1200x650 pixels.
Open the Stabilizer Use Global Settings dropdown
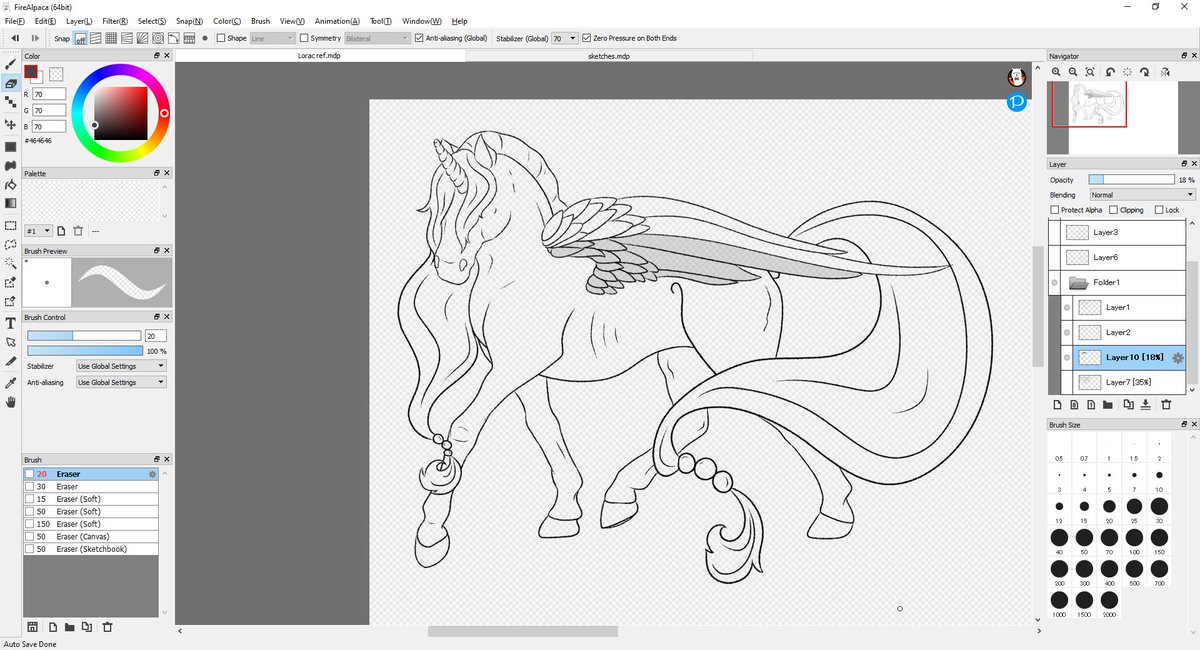coord(121,366)
